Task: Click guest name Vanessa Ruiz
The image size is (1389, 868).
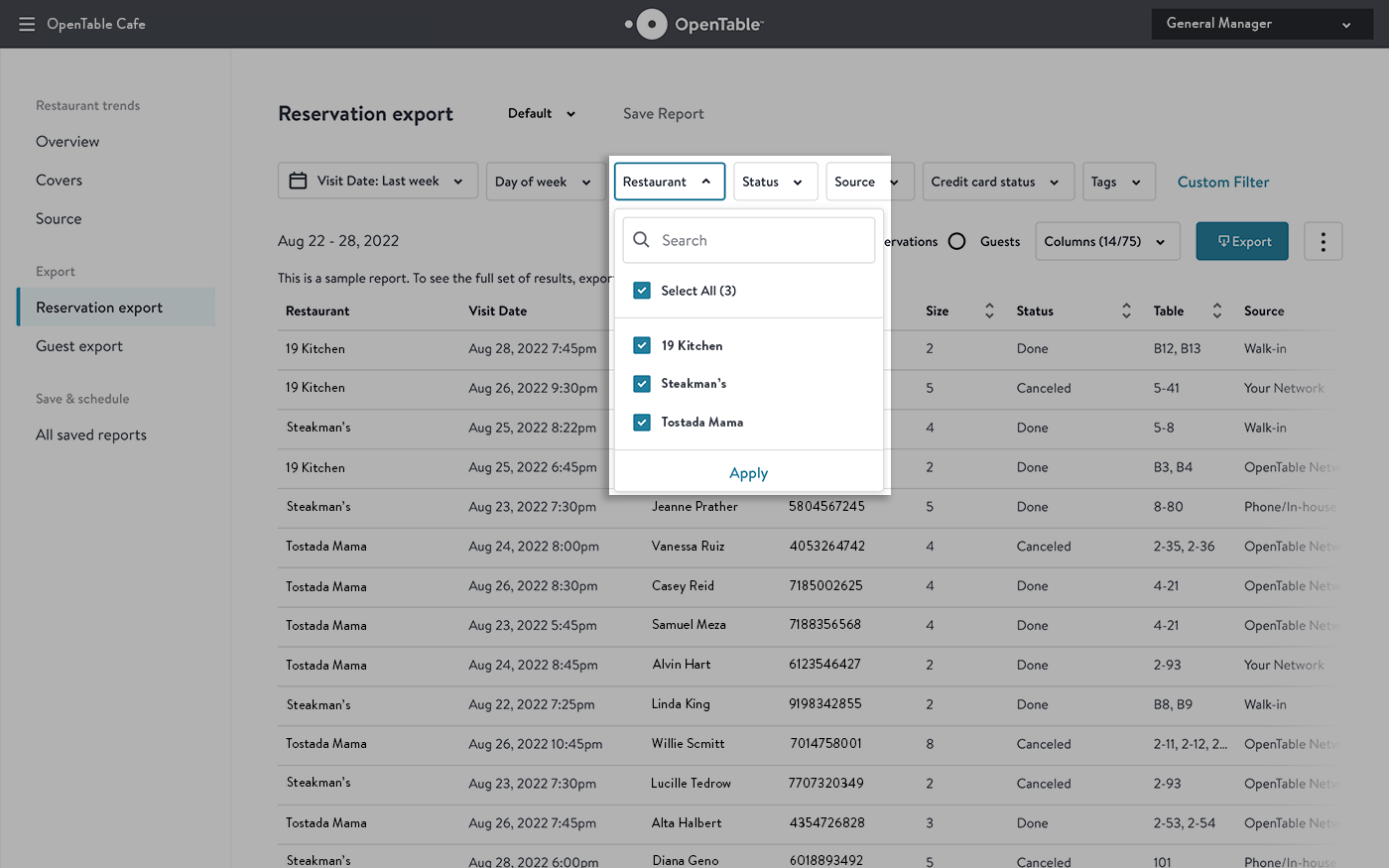Action: pyautogui.click(x=689, y=547)
